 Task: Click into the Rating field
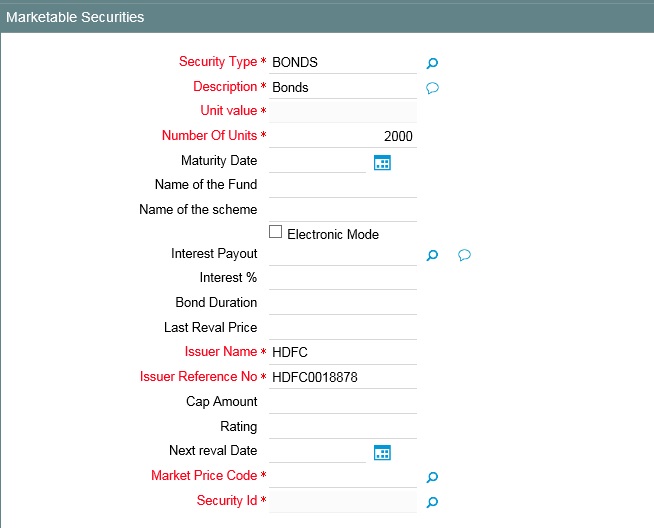pyautogui.click(x=342, y=427)
